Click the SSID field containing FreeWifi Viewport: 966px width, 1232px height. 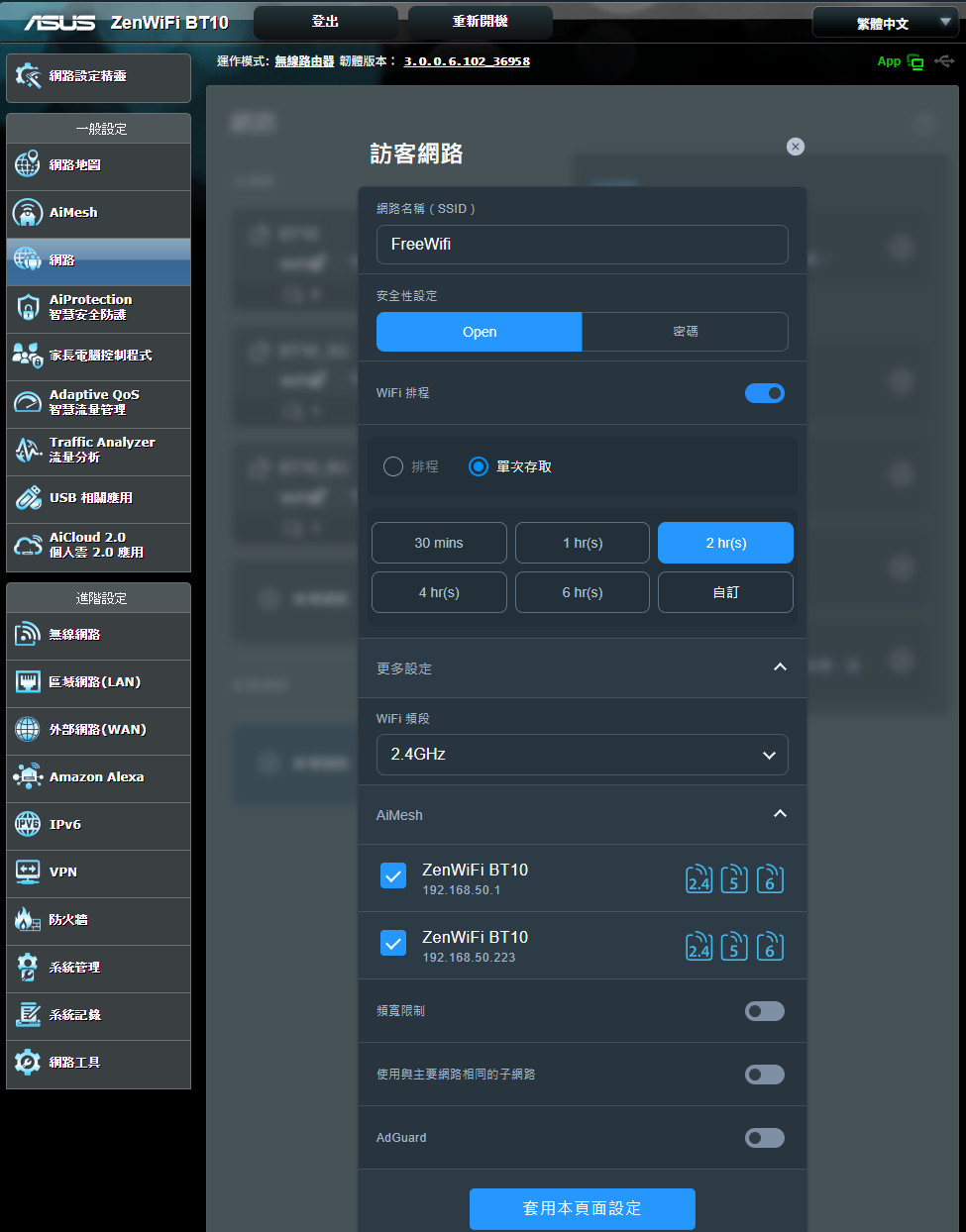pyautogui.click(x=583, y=245)
